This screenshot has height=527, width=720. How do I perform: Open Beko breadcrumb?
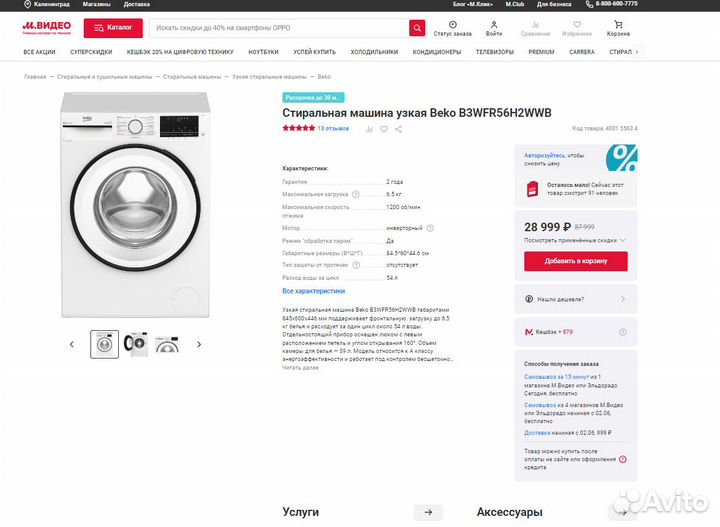324,77
